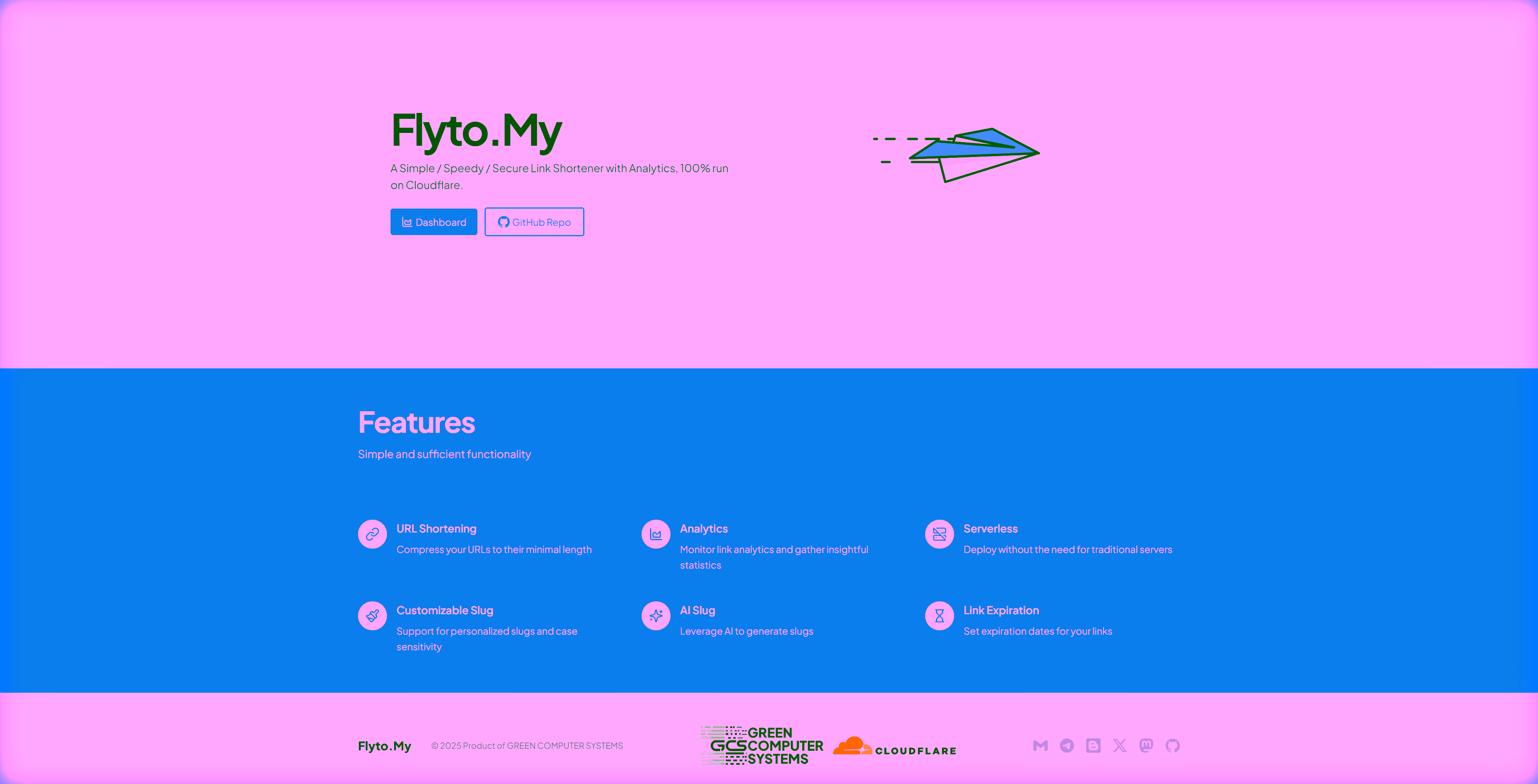This screenshot has height=784, width=1538.
Task: Open the Cloudflare logo in footer
Action: [894, 746]
